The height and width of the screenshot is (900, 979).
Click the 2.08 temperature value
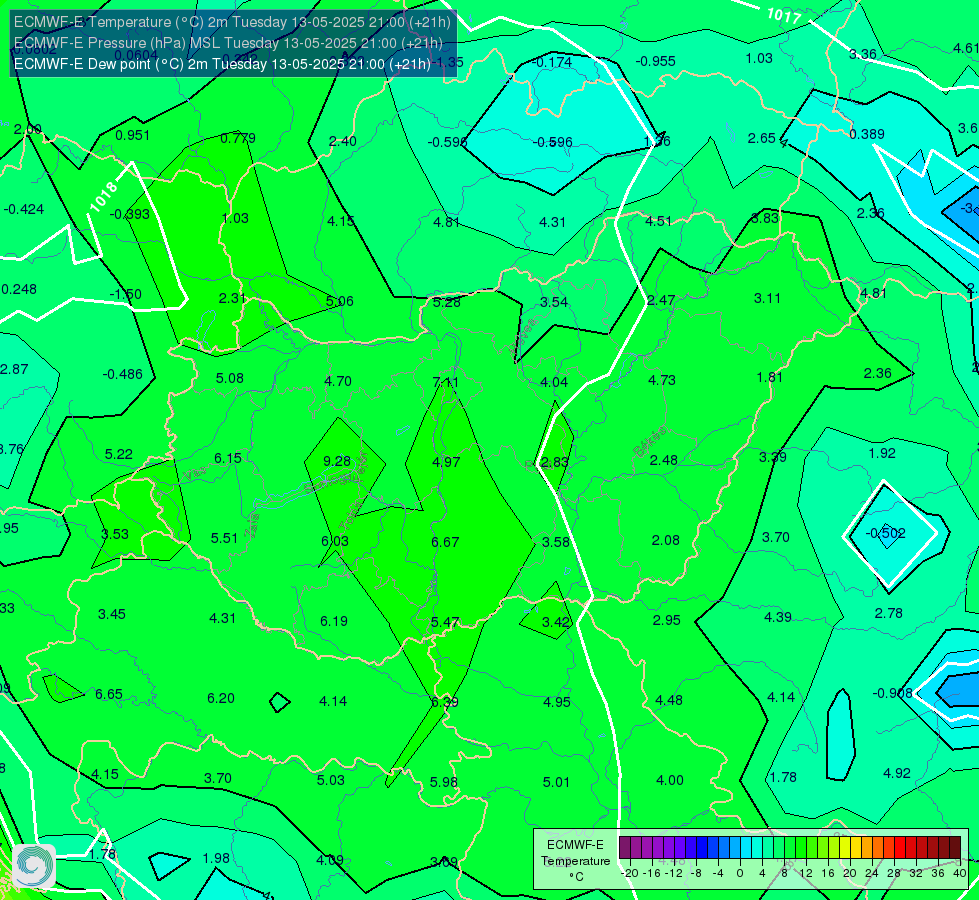pyautogui.click(x=666, y=540)
